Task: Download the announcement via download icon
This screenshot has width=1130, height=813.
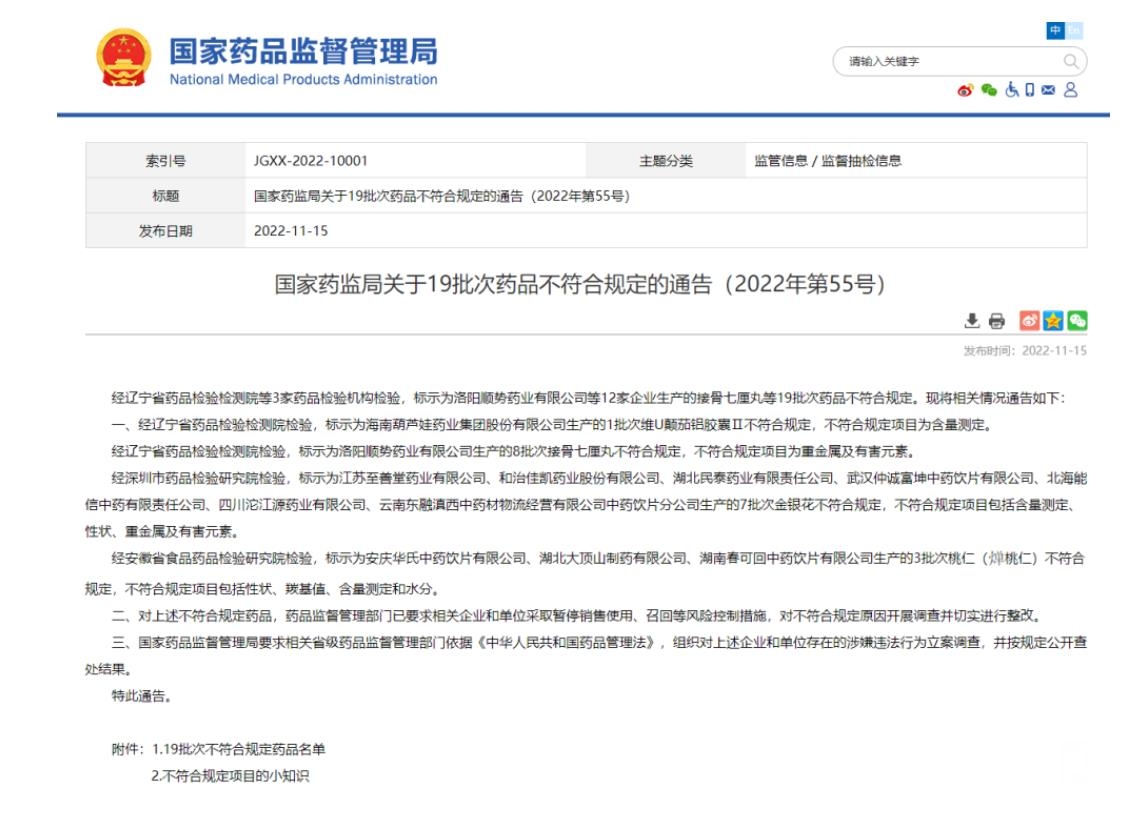Action: (971, 321)
